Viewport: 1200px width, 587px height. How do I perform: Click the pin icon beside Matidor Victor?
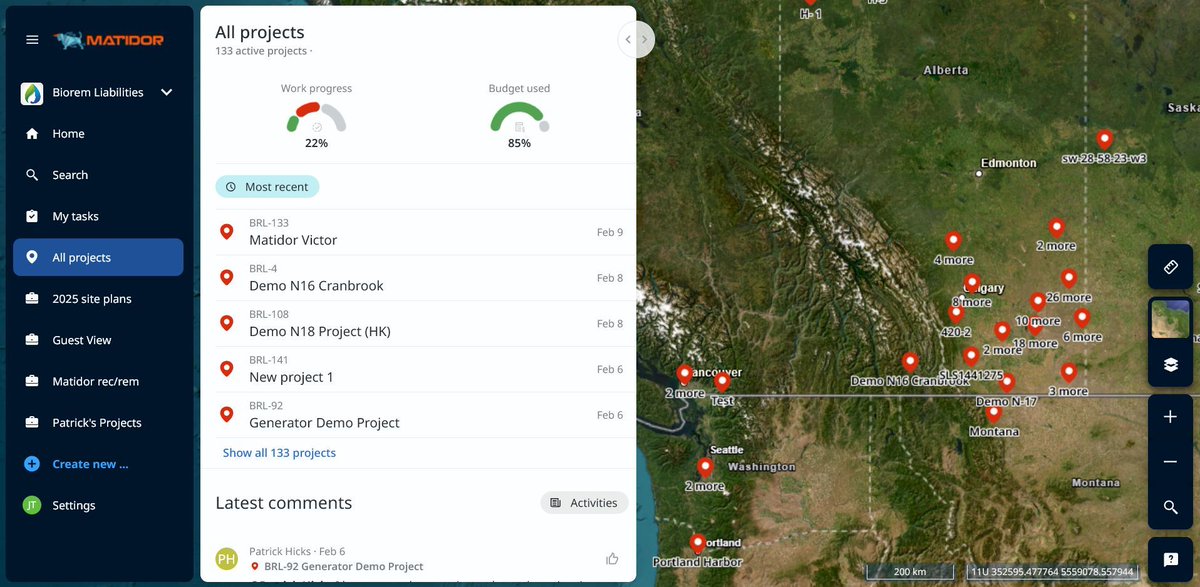pyautogui.click(x=227, y=232)
